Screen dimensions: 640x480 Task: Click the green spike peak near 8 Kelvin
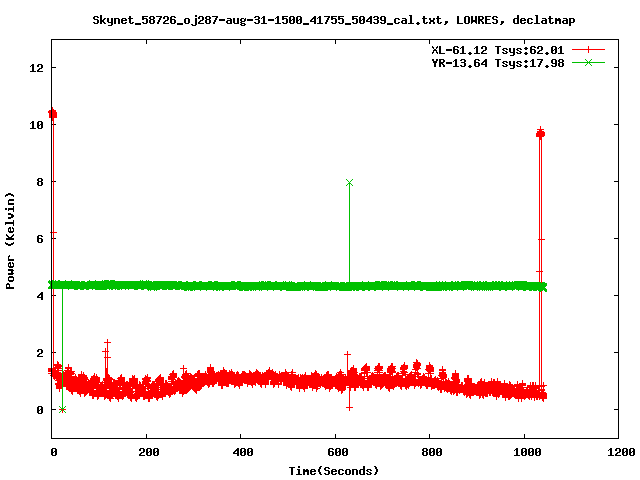(x=349, y=182)
